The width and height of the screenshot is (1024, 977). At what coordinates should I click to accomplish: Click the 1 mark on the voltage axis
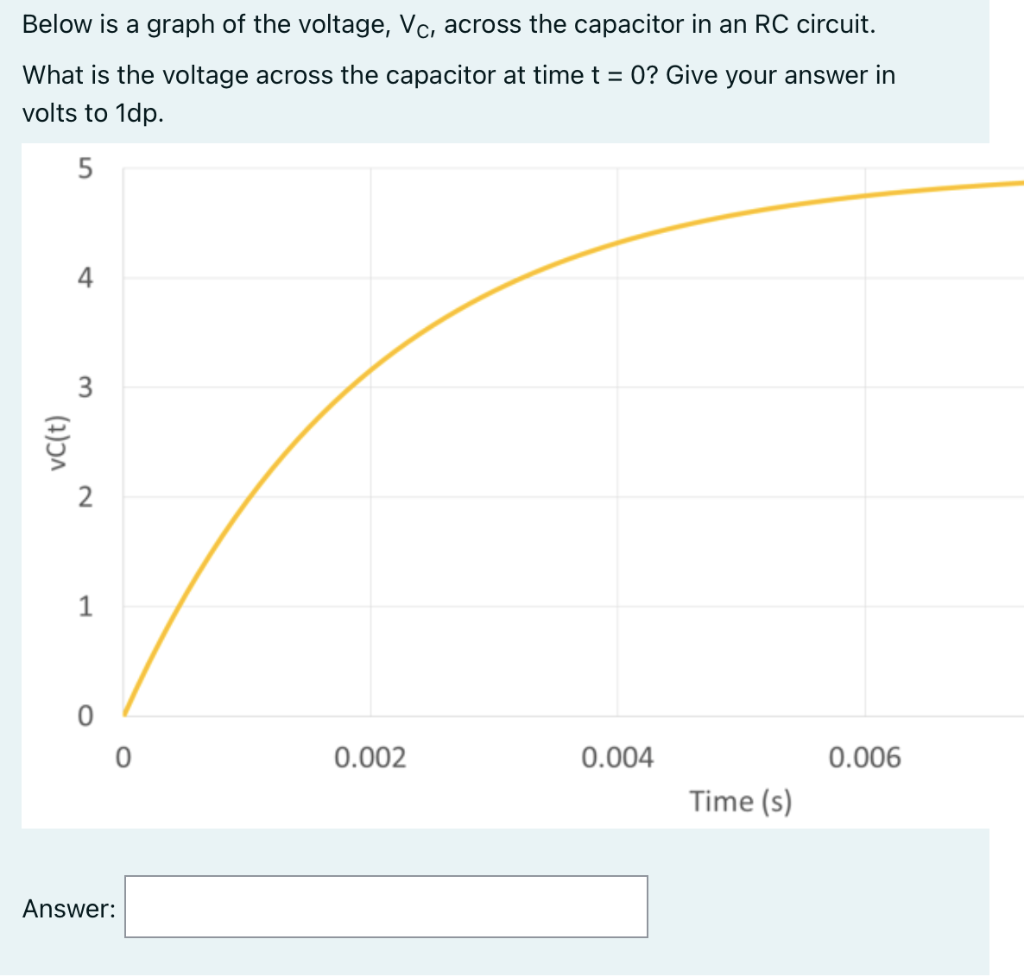(87, 604)
